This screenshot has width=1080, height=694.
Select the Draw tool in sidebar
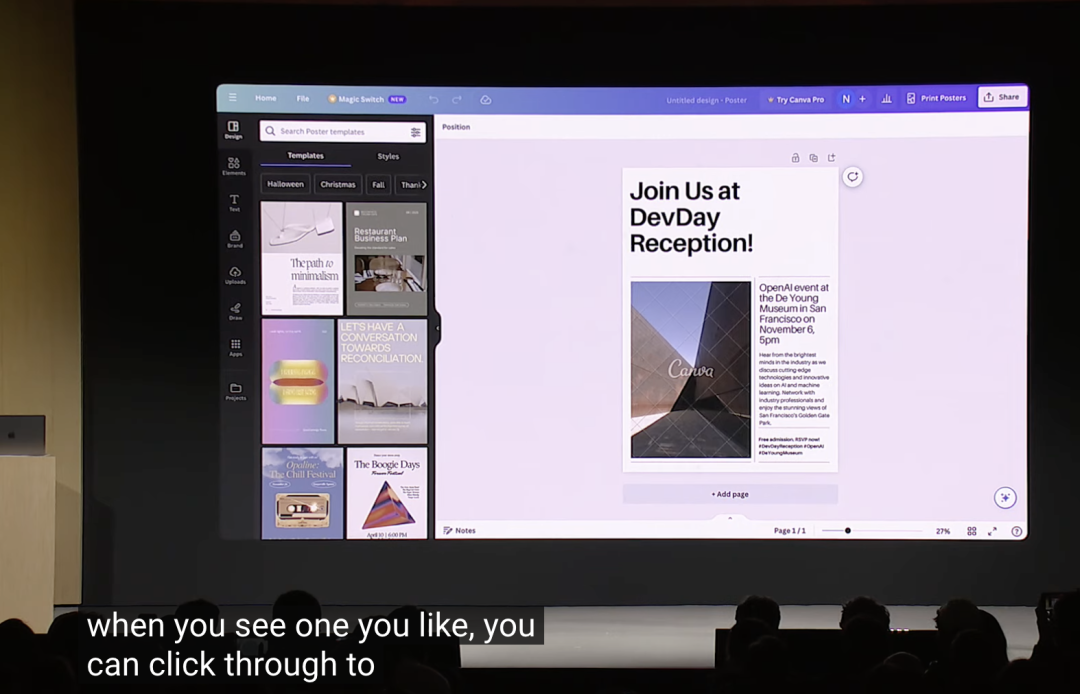pos(236,311)
